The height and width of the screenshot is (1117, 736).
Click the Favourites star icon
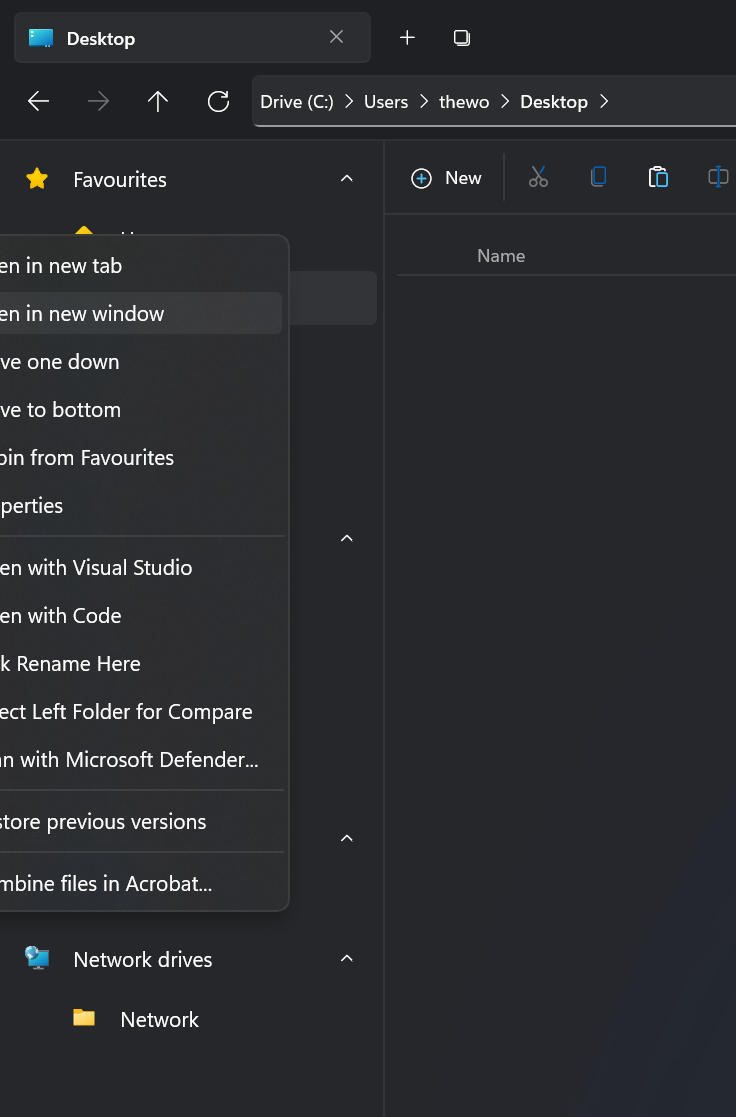click(x=37, y=179)
